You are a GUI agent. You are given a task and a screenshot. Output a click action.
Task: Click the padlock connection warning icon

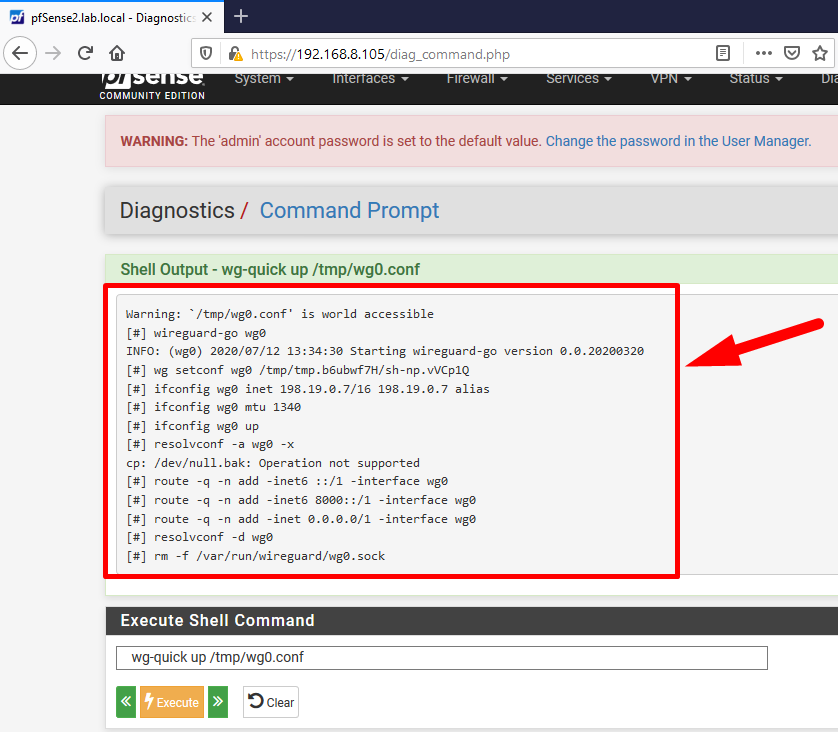235,54
